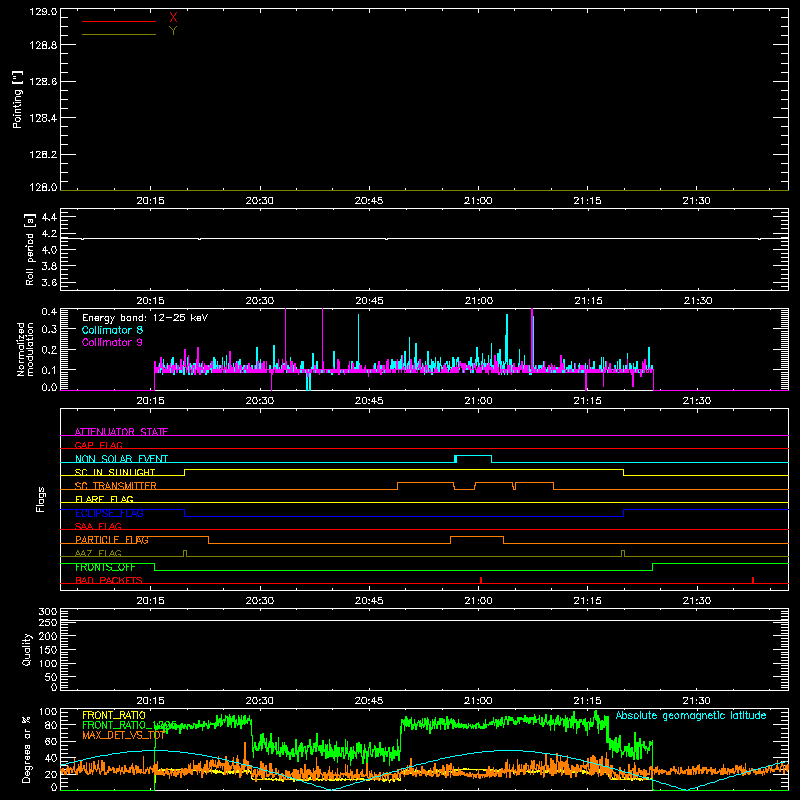This screenshot has height=800, width=800.
Task: Click the orange MAX_DET_VS_TOT legend entry
Action: coord(124,735)
